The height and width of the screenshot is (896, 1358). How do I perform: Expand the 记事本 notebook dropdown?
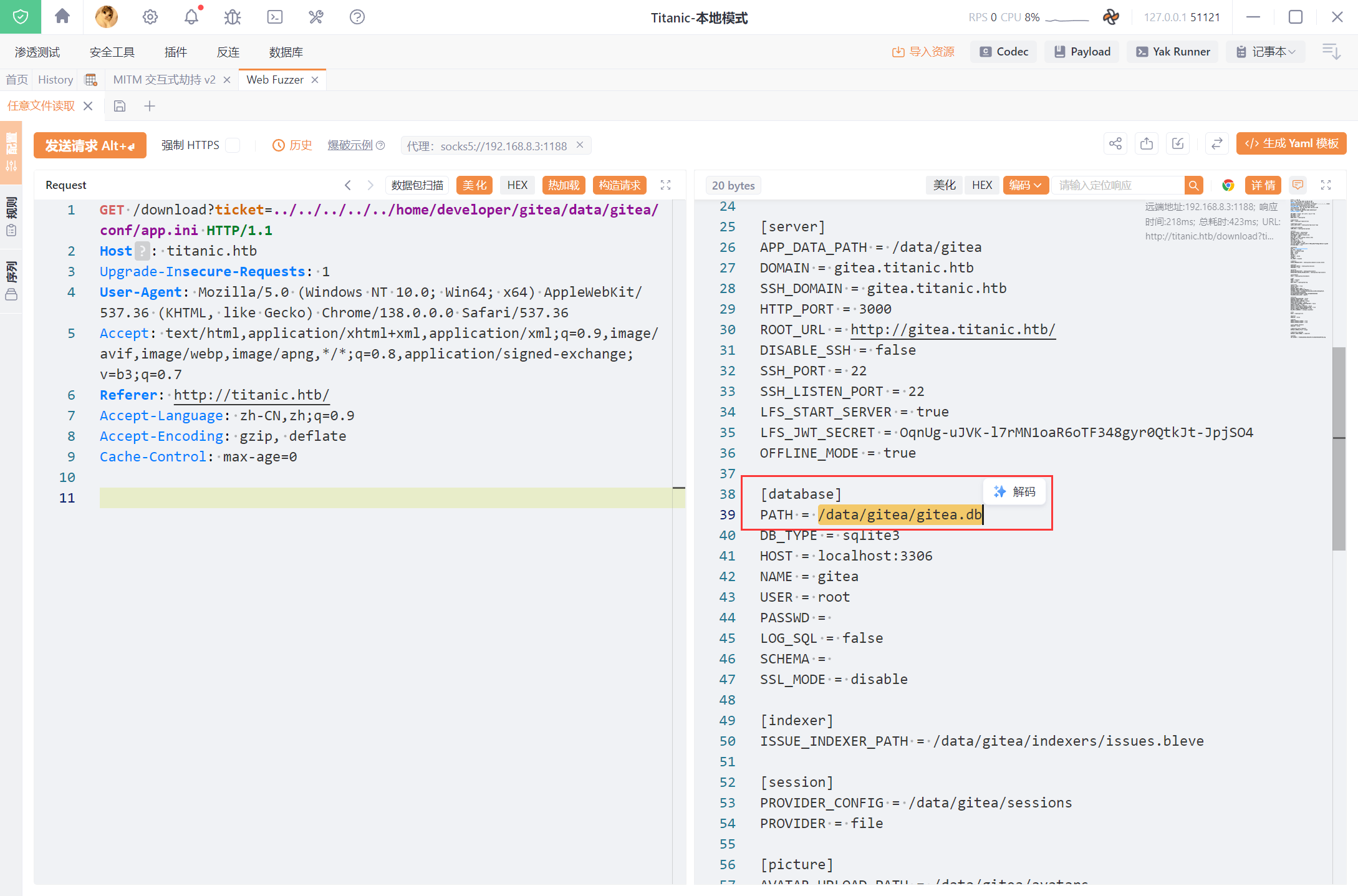click(1266, 52)
